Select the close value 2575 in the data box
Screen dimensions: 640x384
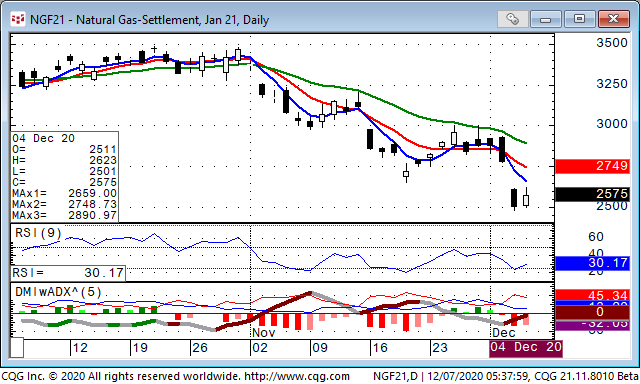click(x=103, y=182)
